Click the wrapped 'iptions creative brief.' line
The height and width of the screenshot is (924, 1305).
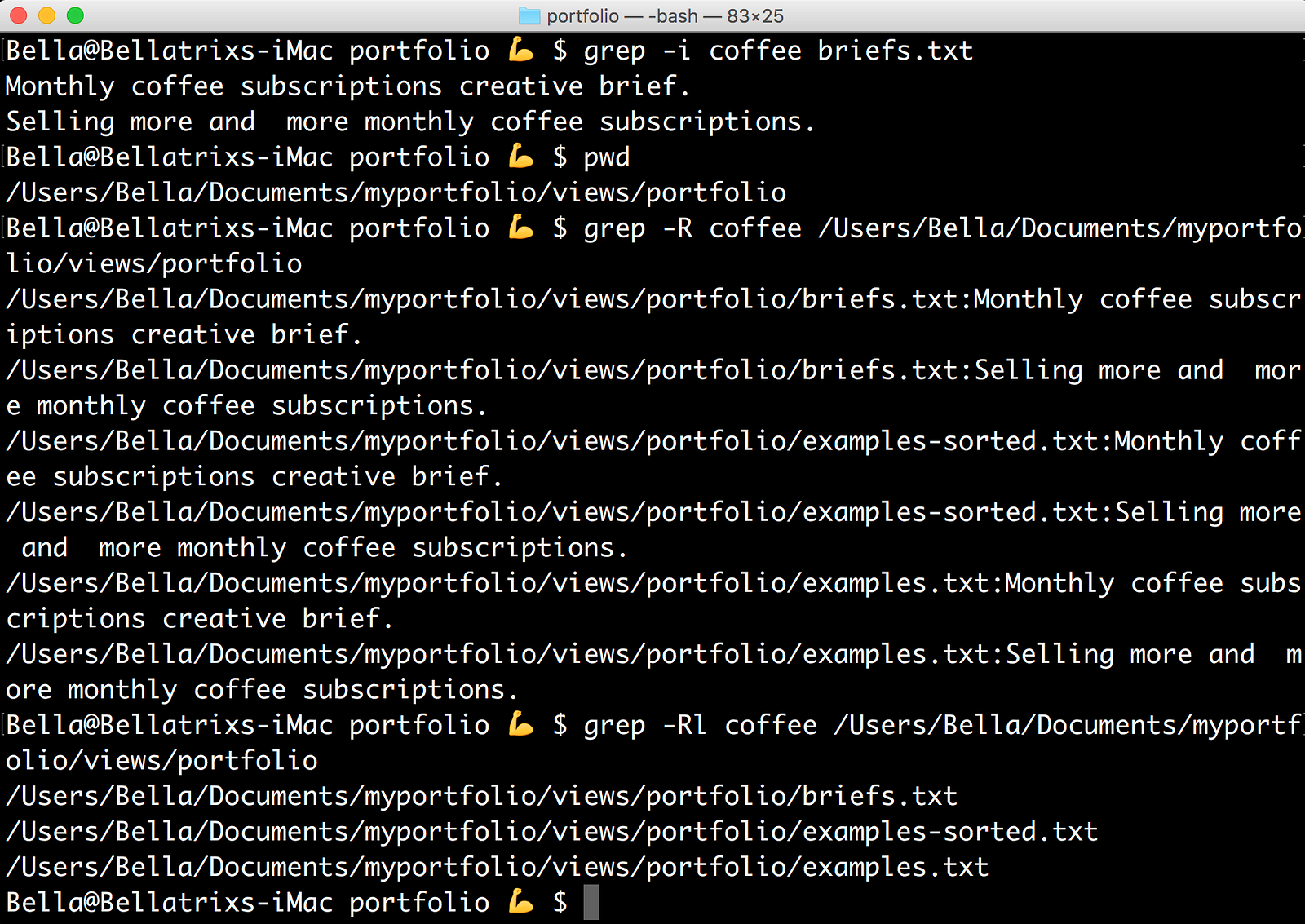pyautogui.click(x=184, y=334)
